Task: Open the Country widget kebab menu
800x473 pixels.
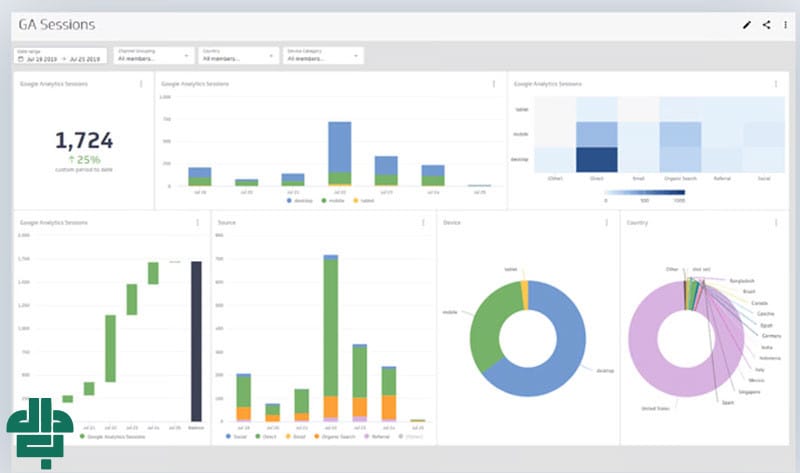Action: (776, 222)
